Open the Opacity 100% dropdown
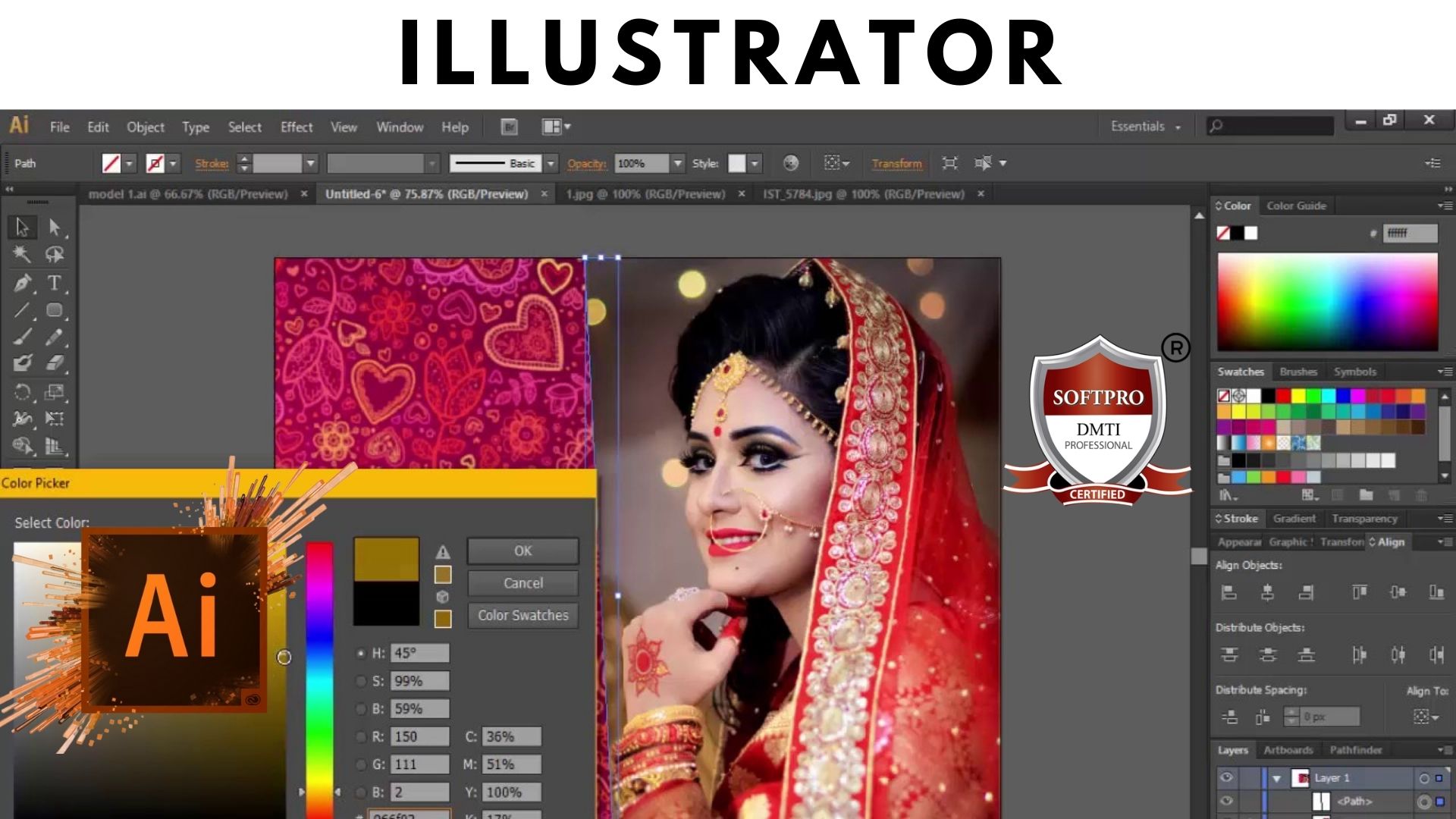Viewport: 1456px width, 819px height. pos(678,163)
